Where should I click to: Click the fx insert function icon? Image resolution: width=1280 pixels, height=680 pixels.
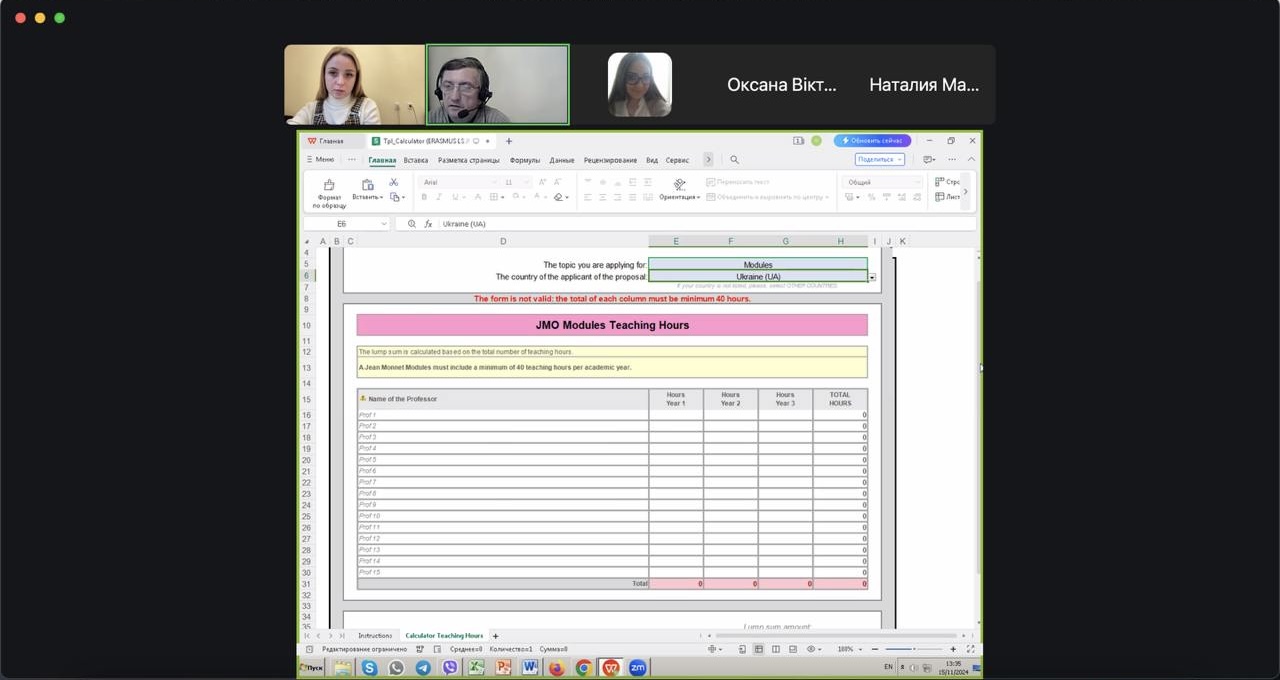pos(428,224)
